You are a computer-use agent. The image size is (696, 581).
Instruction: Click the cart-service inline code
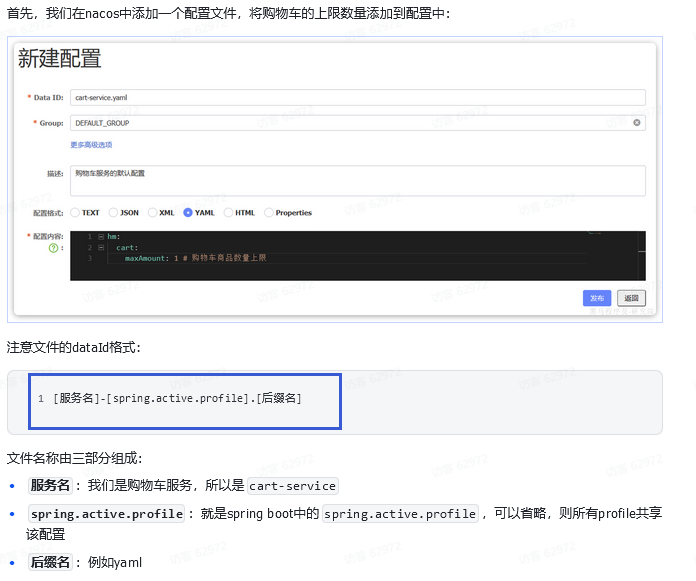pos(293,486)
